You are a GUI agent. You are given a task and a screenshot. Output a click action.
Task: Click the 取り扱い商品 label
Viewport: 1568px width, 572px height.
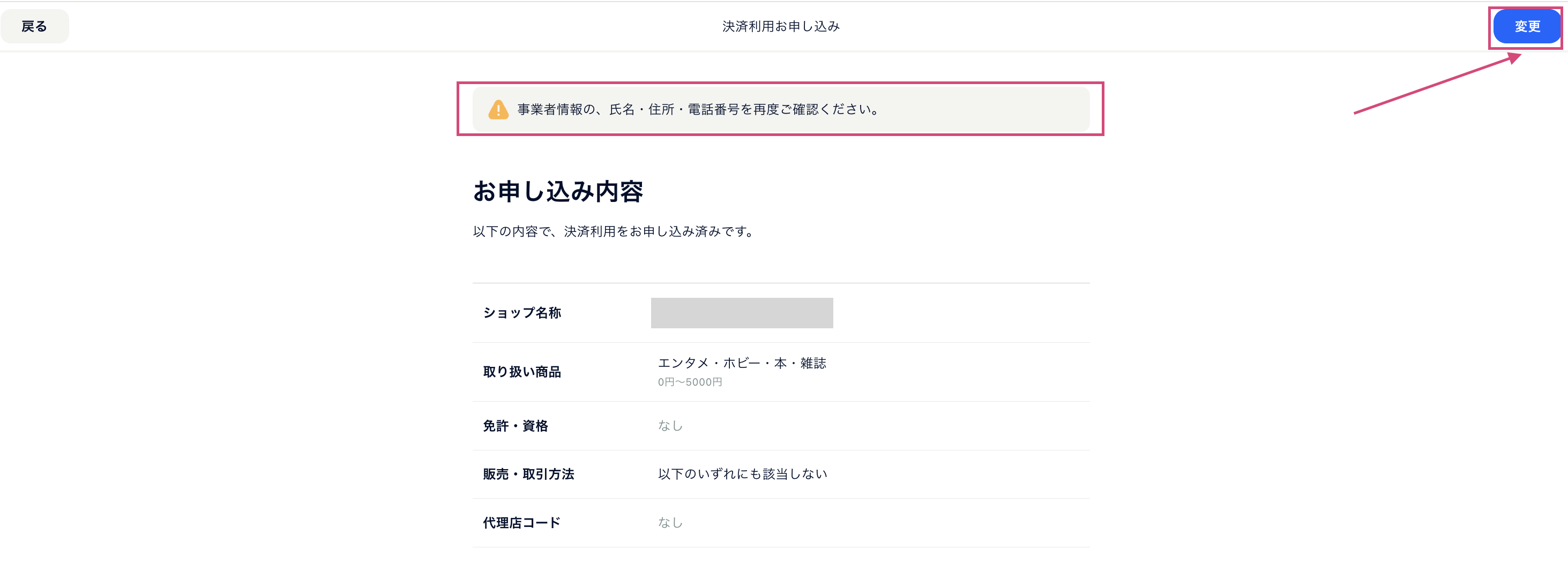(521, 372)
